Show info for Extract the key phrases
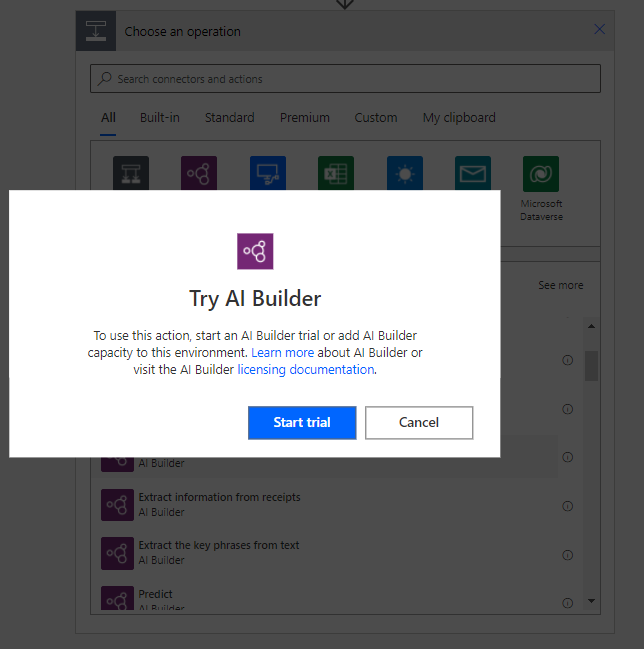 567,555
